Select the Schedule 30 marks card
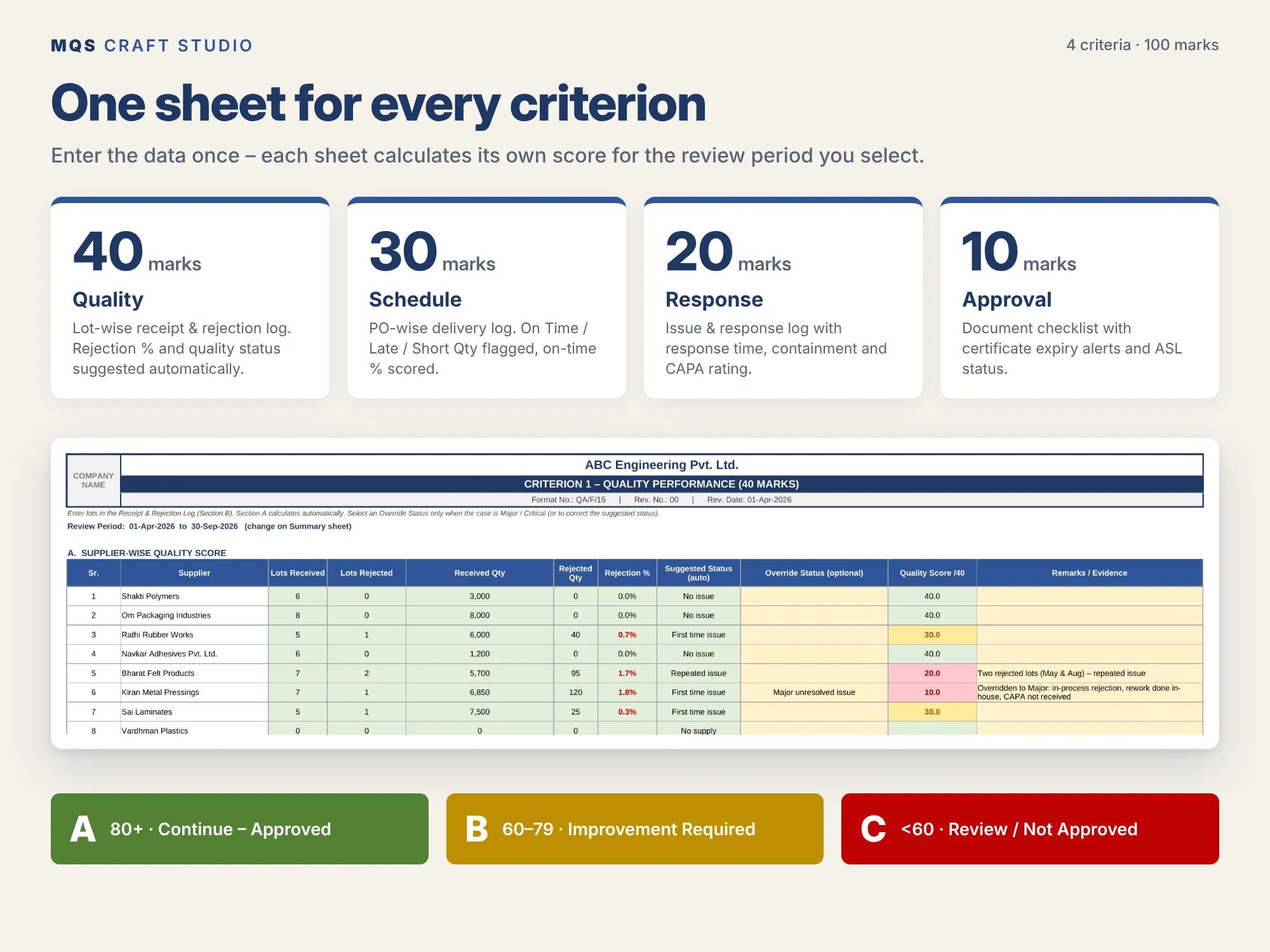This screenshot has height=952, width=1270. pos(486,298)
